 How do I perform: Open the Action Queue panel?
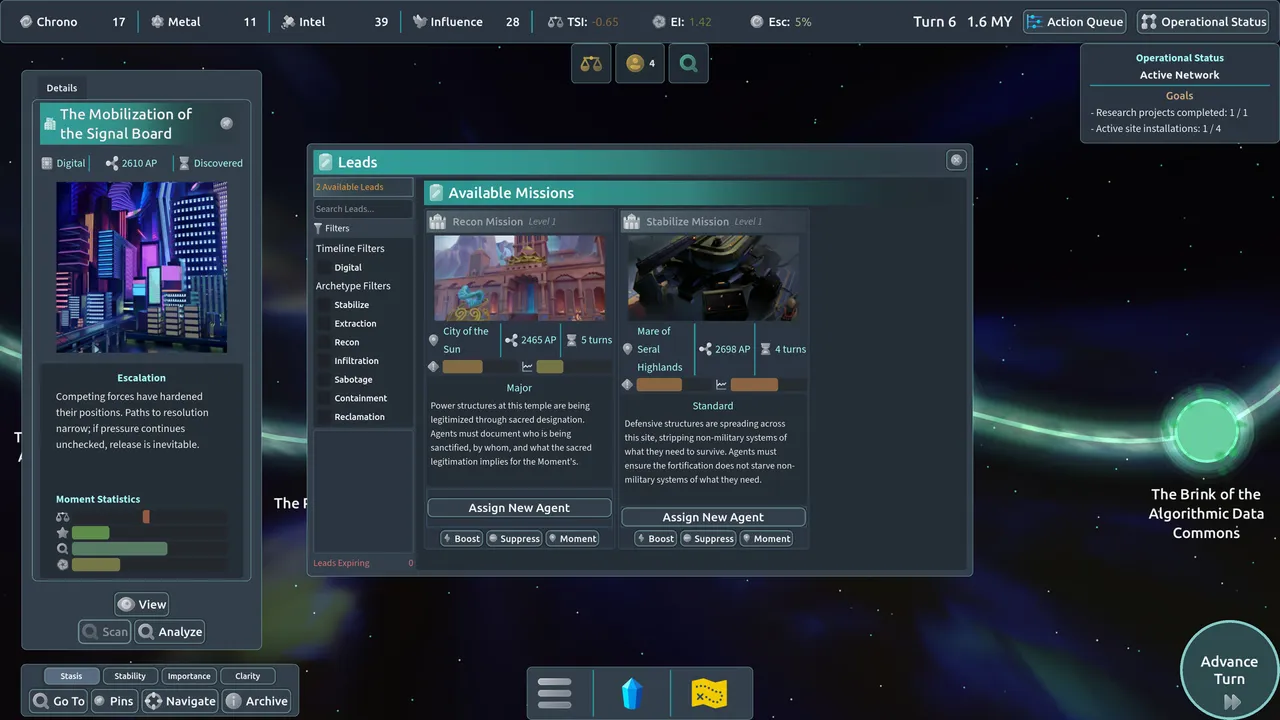pos(1075,22)
